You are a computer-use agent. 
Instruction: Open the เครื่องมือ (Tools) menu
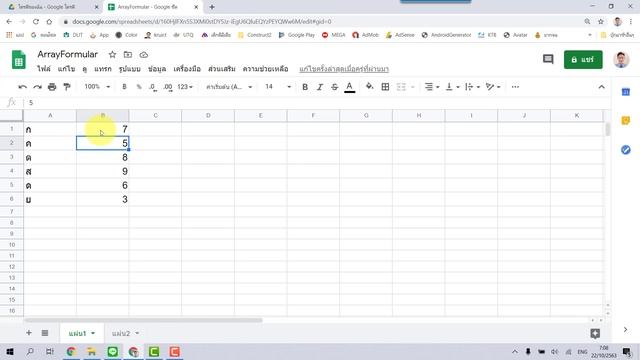click(x=187, y=69)
